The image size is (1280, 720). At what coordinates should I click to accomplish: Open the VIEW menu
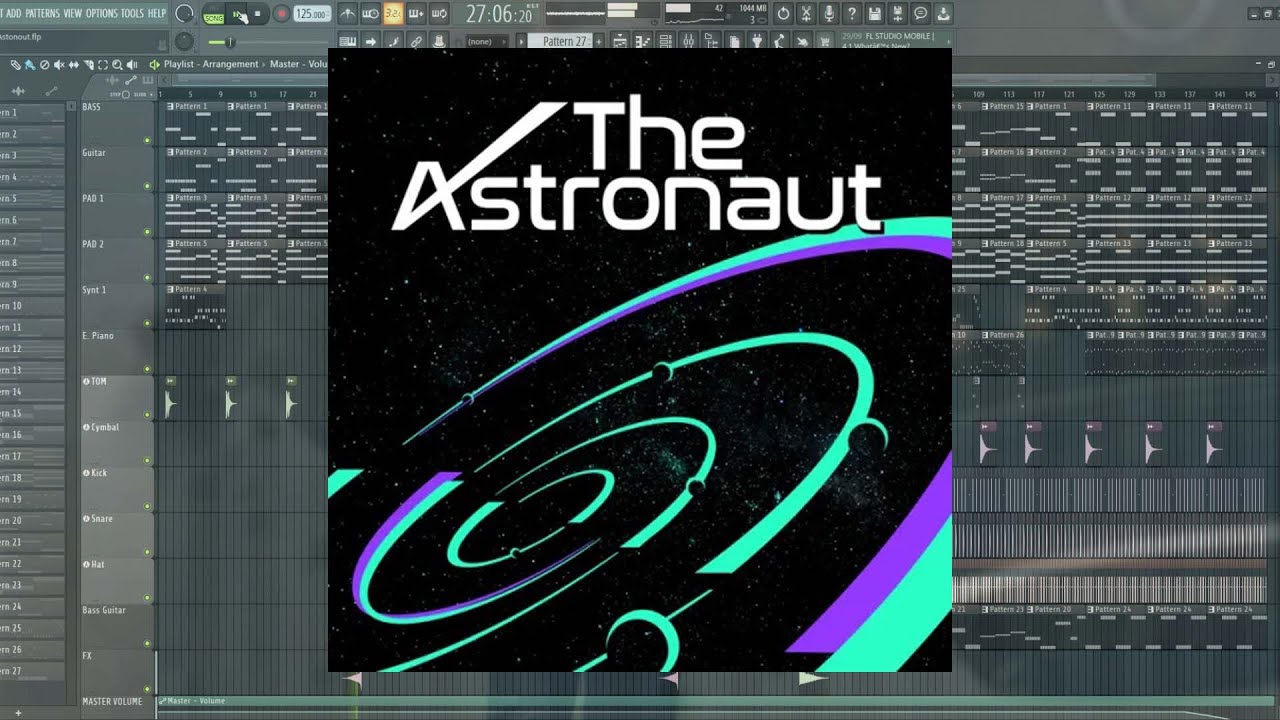coord(73,13)
